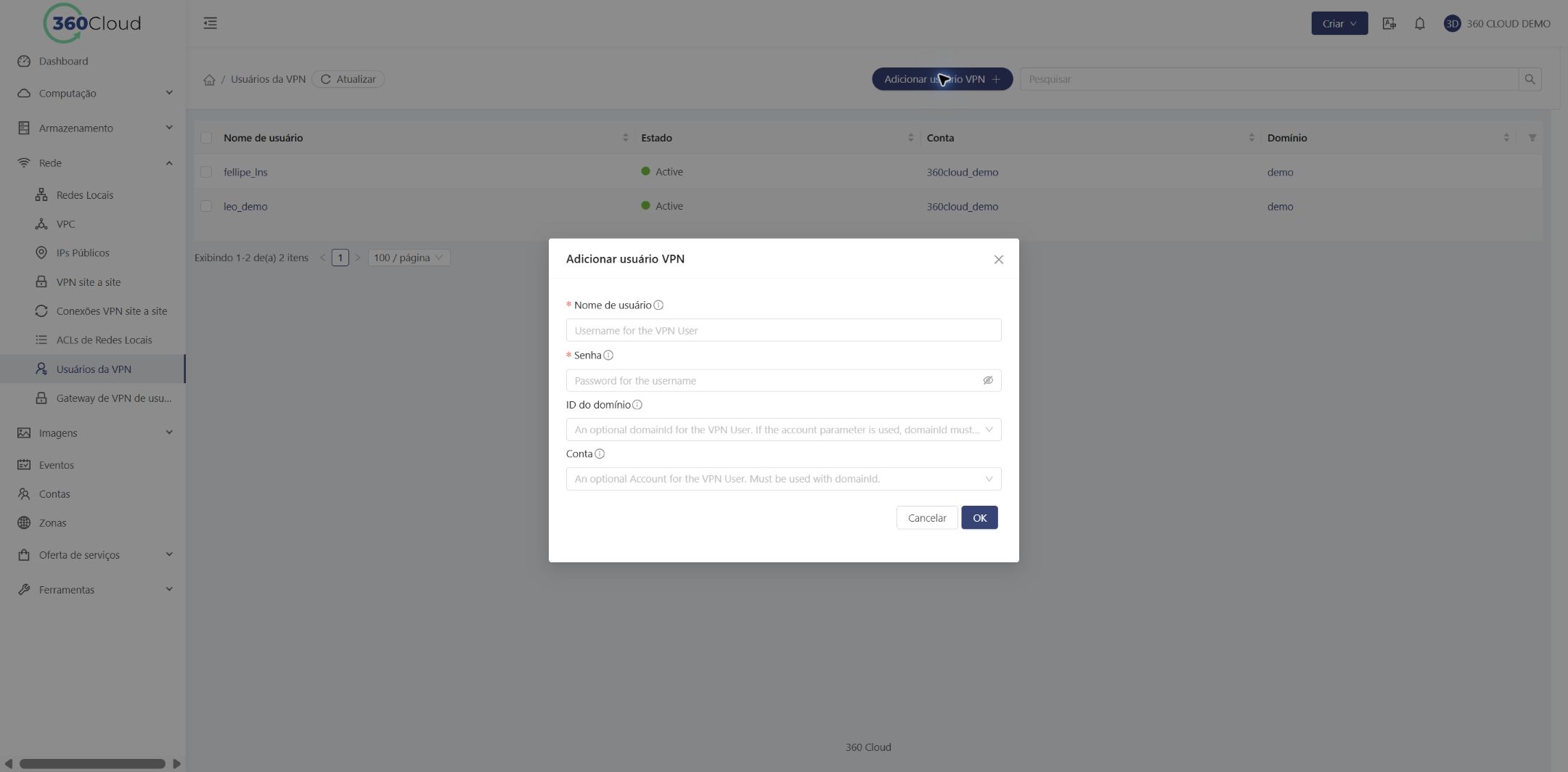The image size is (1568, 772).
Task: Click the home breadcrumb icon
Action: pos(209,80)
